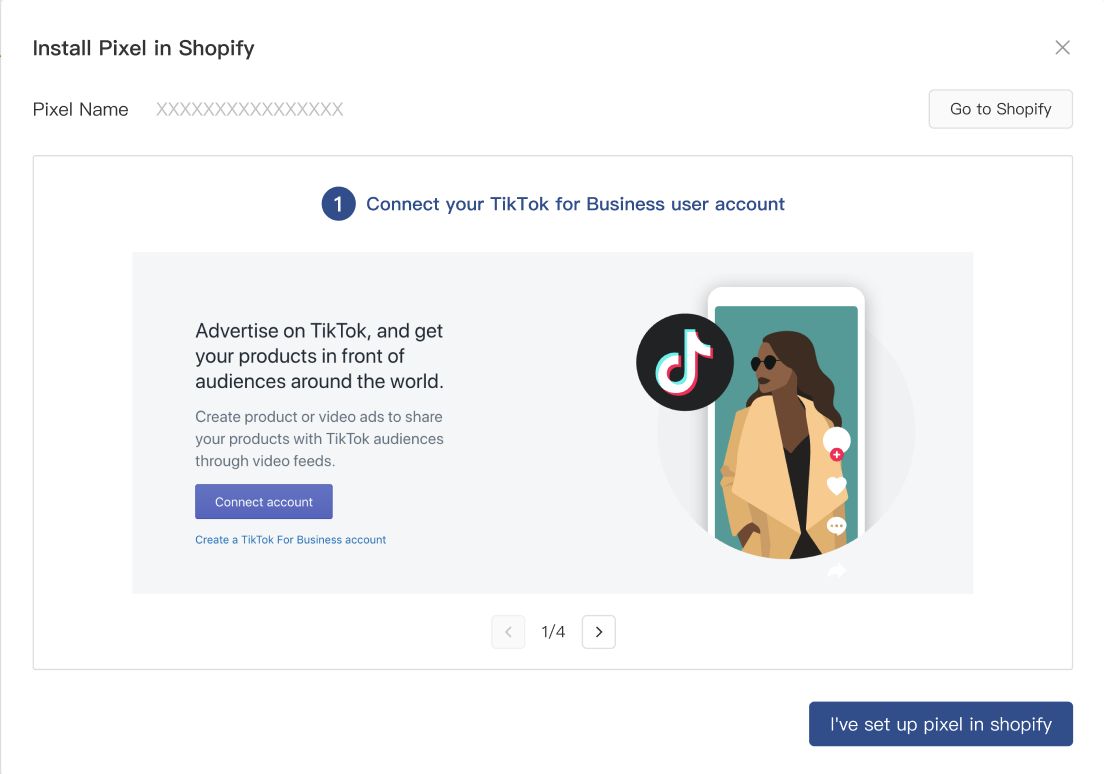This screenshot has height=774, width=1104.
Task: Click the TikTok logo icon
Action: 684,362
